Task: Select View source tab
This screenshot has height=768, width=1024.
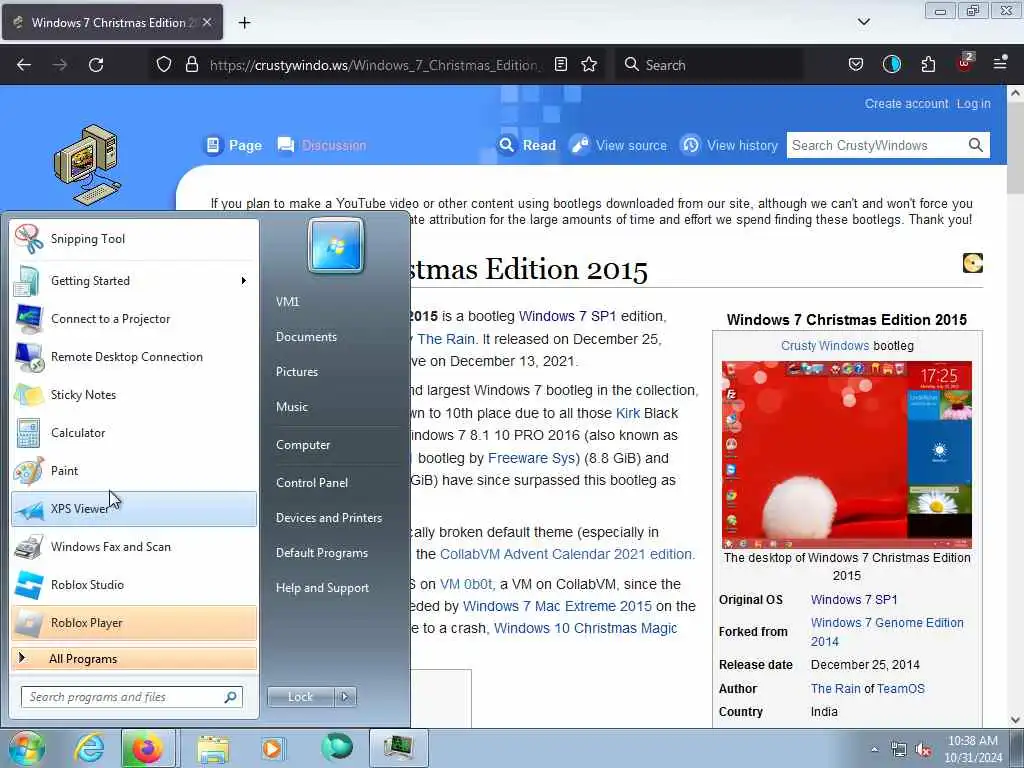Action: point(618,145)
